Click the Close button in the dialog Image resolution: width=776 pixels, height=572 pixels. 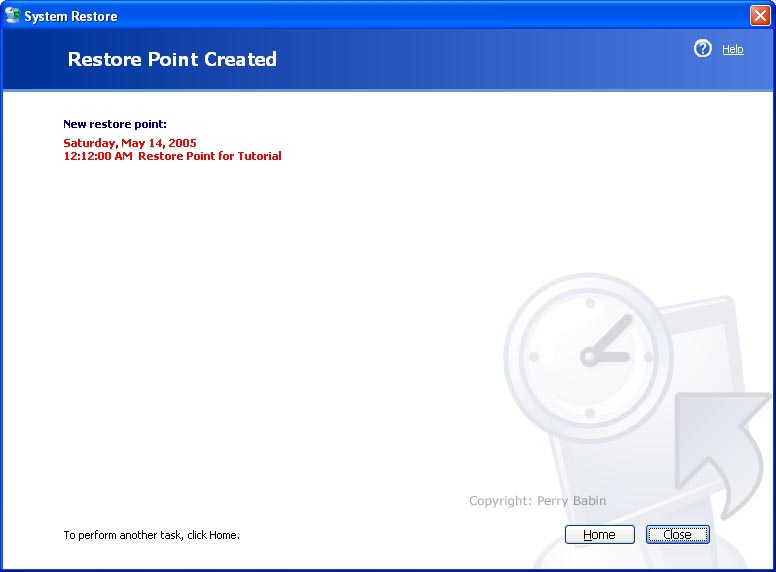pos(678,534)
